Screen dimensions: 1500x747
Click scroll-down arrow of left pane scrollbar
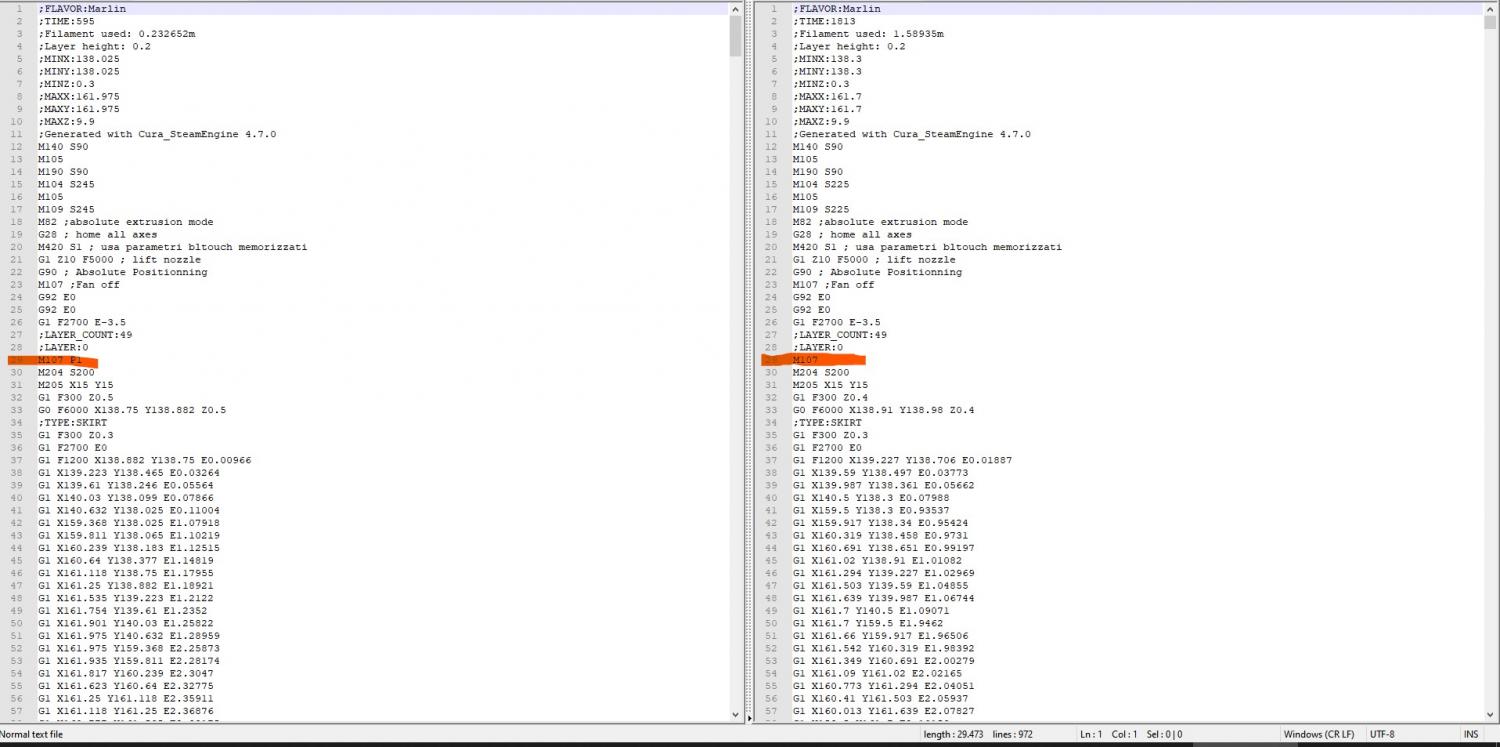tap(735, 715)
